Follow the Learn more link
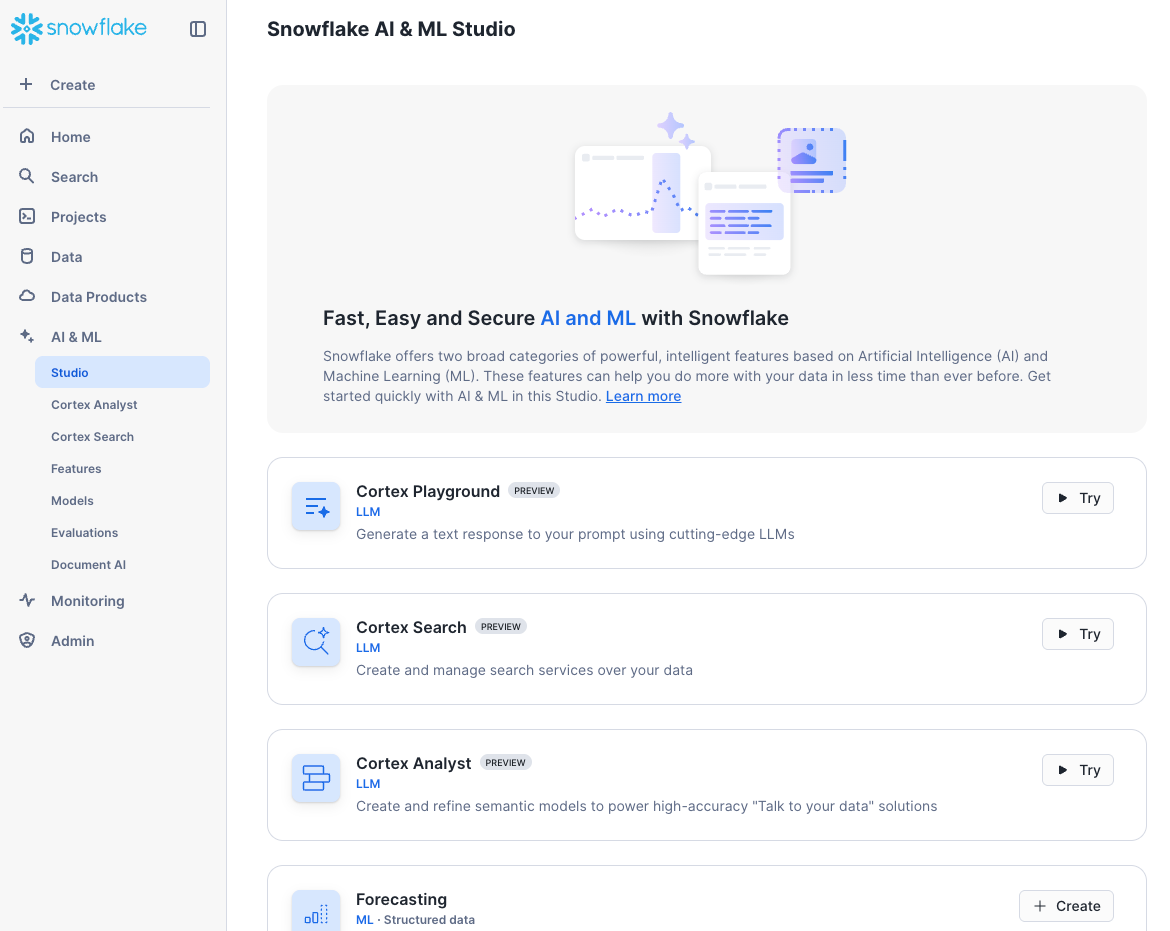 coord(643,396)
